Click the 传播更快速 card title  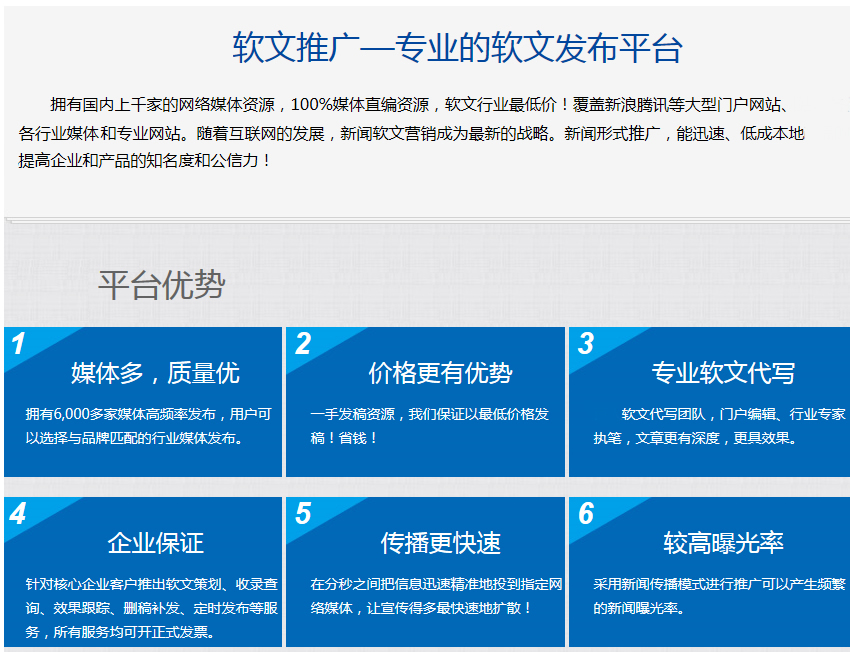[440, 543]
